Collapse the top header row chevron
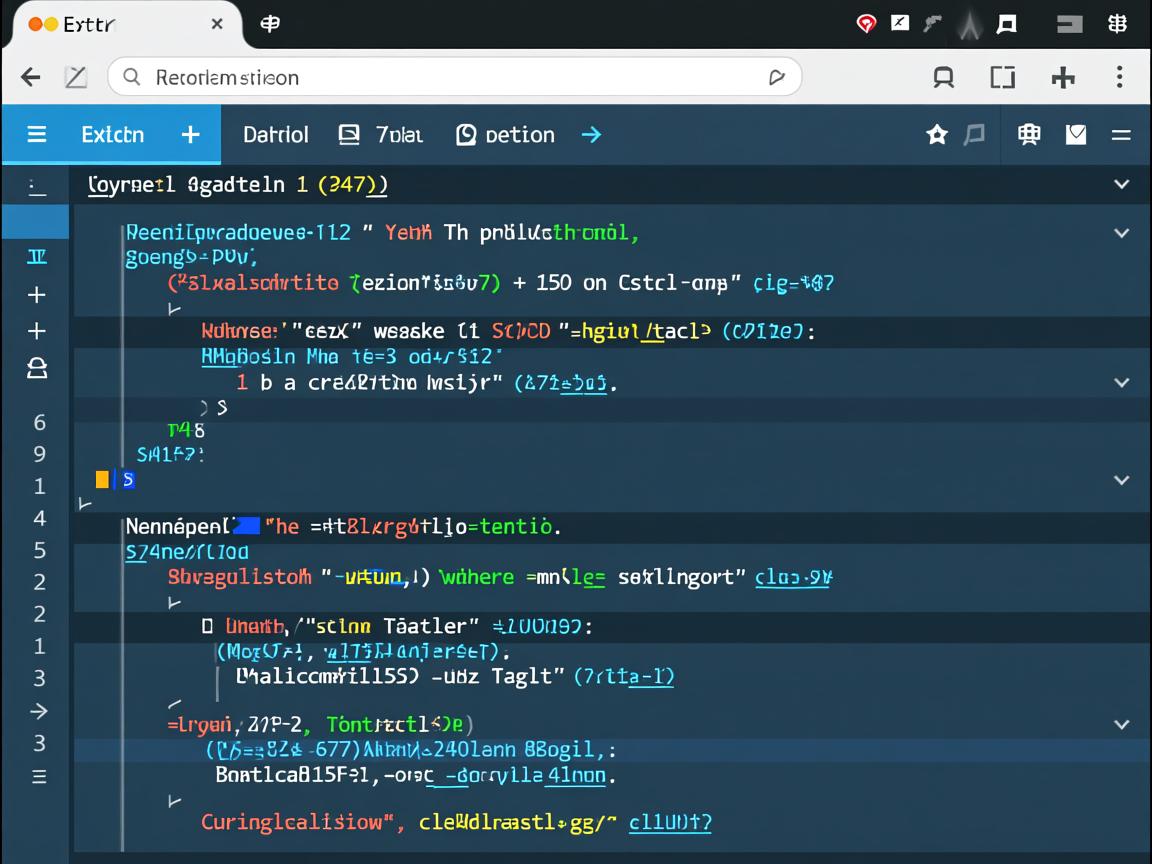1152x864 pixels. click(1121, 185)
